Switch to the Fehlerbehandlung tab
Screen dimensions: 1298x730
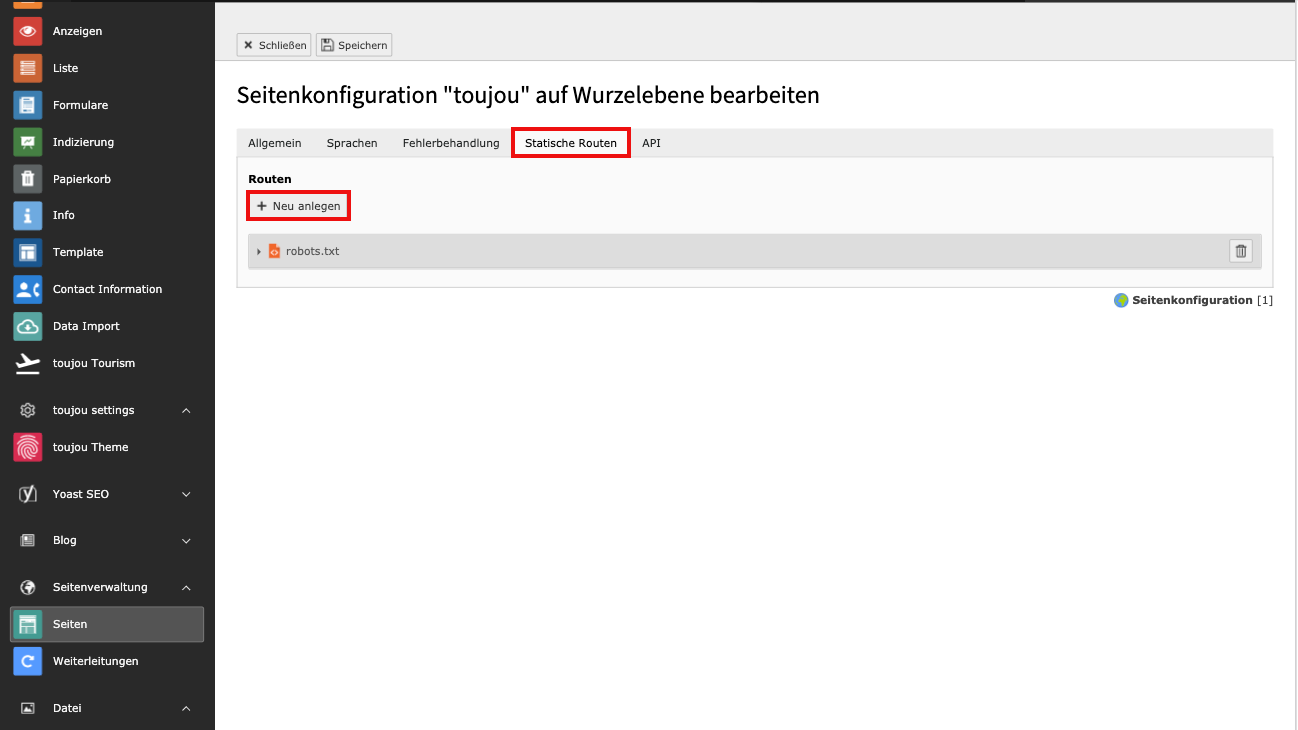pos(451,143)
